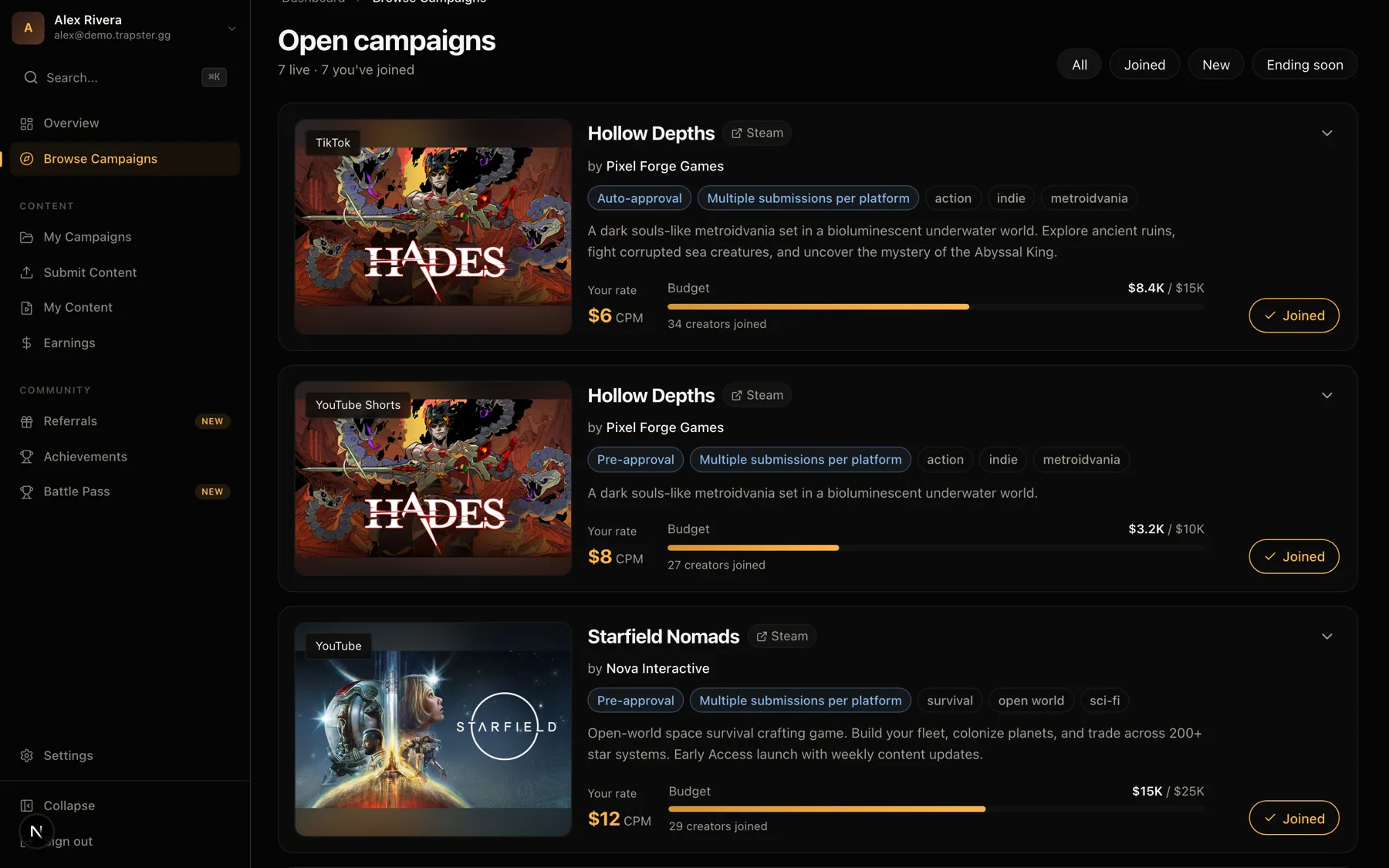The height and width of the screenshot is (868, 1389).
Task: Click the '27 creators joined' text
Action: point(716,565)
